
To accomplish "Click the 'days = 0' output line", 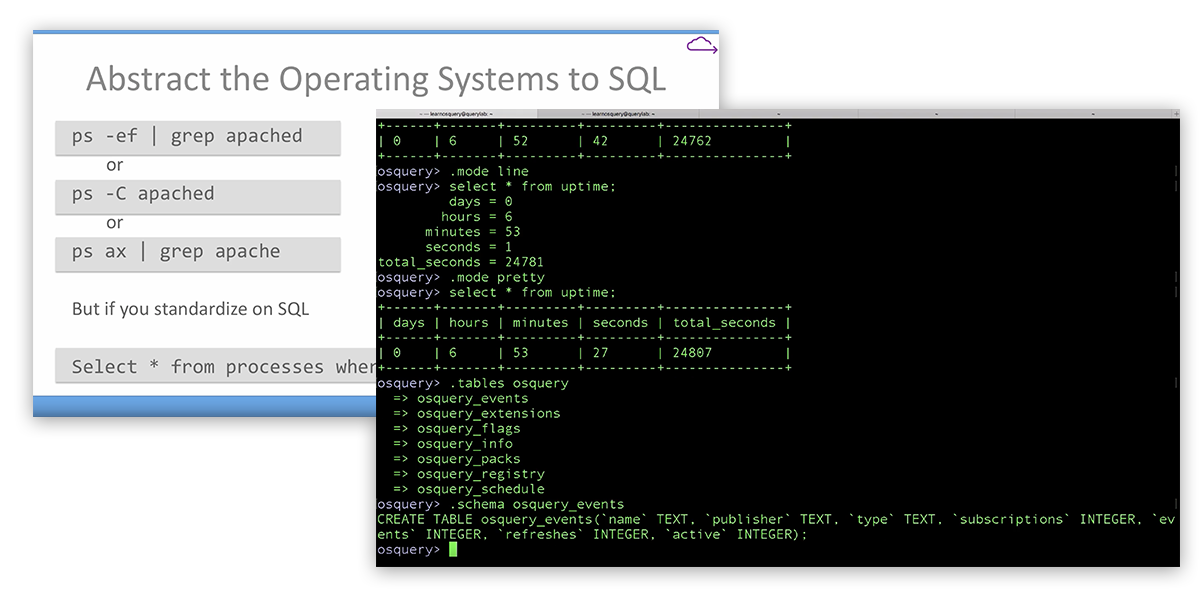I will click(x=480, y=201).
